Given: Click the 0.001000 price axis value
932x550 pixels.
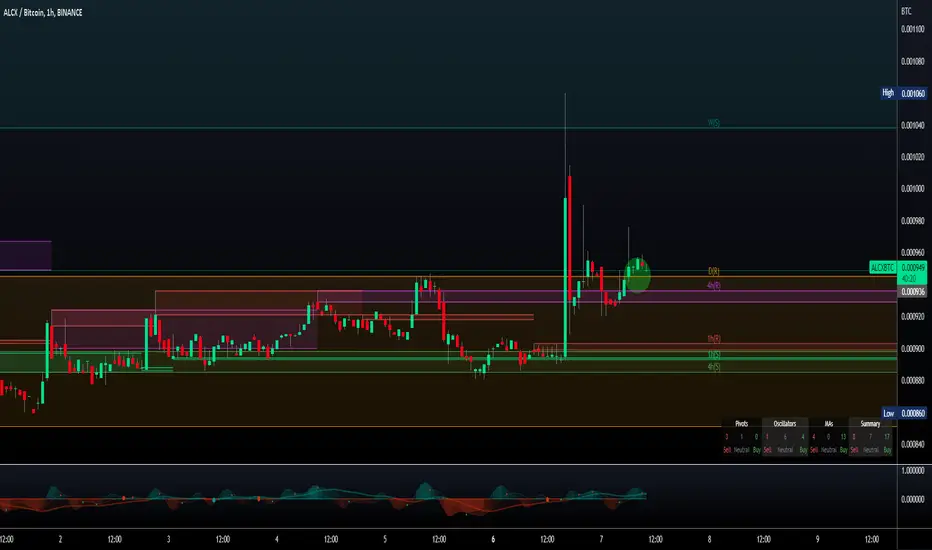Looking at the screenshot, I should (x=912, y=189).
